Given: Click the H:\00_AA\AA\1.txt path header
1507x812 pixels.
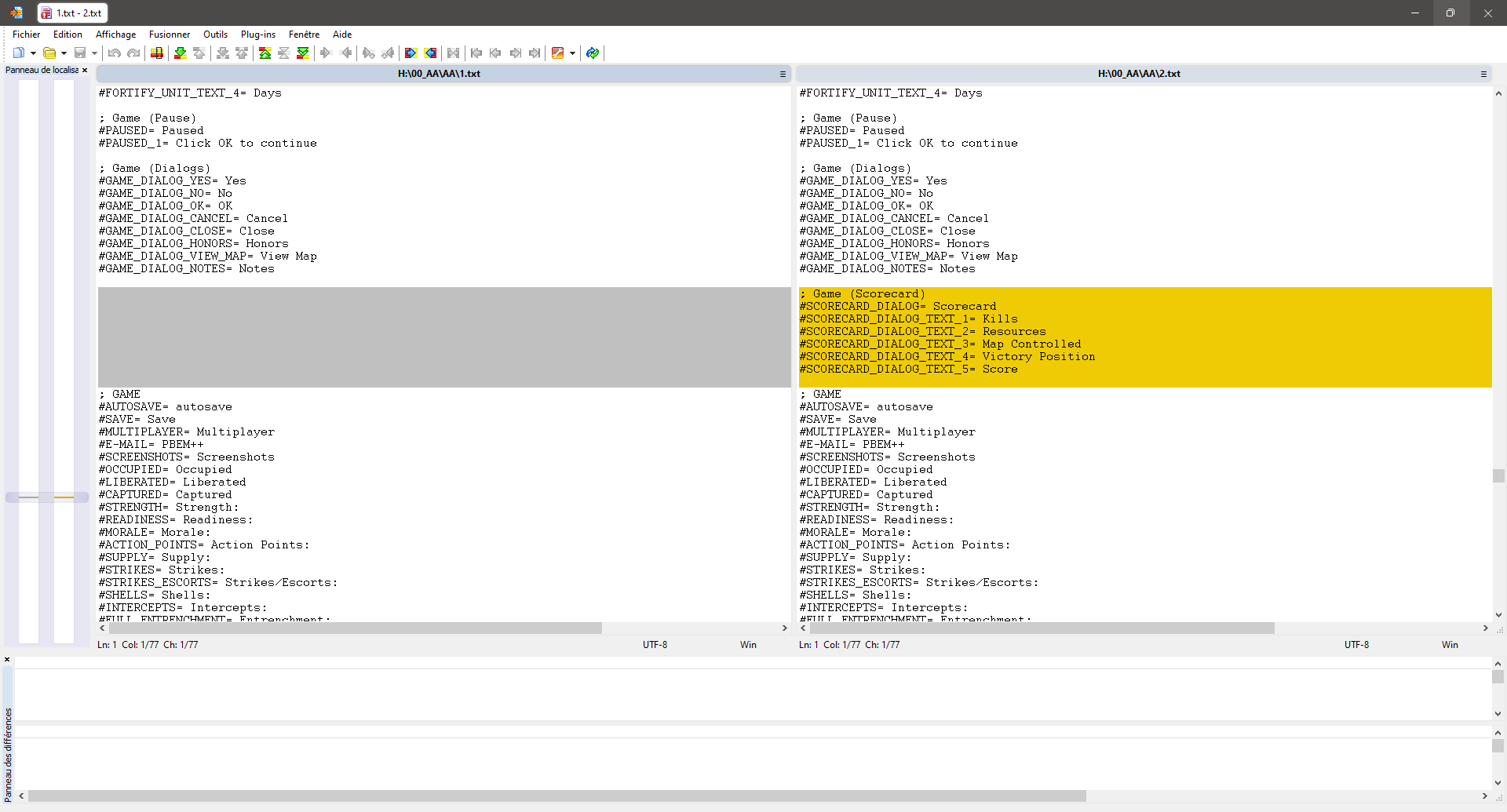Looking at the screenshot, I should point(439,74).
